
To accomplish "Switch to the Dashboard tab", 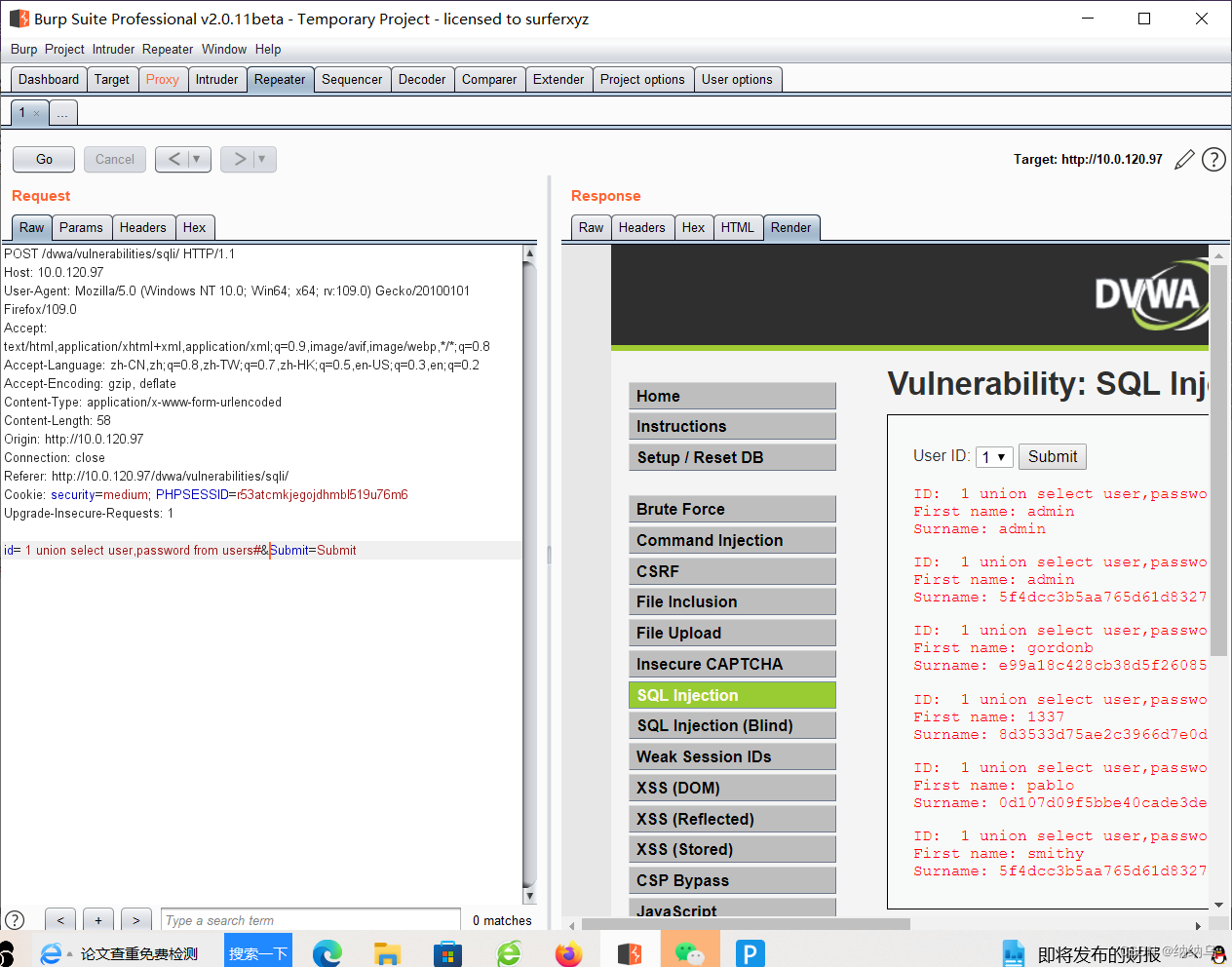I will (49, 79).
